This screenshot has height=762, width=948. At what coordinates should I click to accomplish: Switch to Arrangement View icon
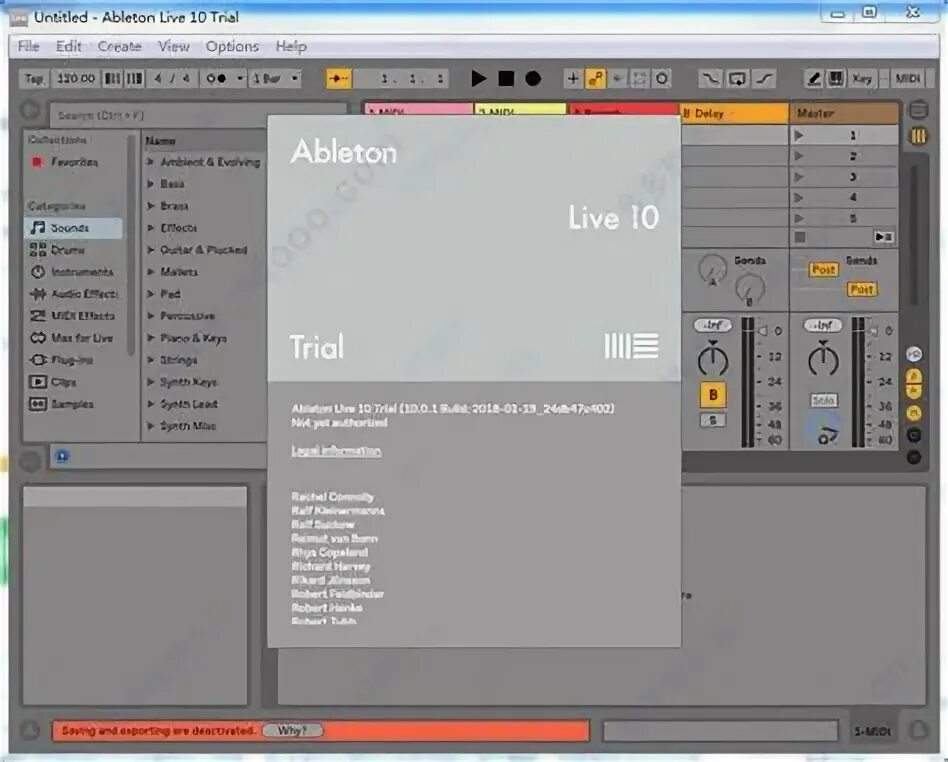tap(918, 109)
